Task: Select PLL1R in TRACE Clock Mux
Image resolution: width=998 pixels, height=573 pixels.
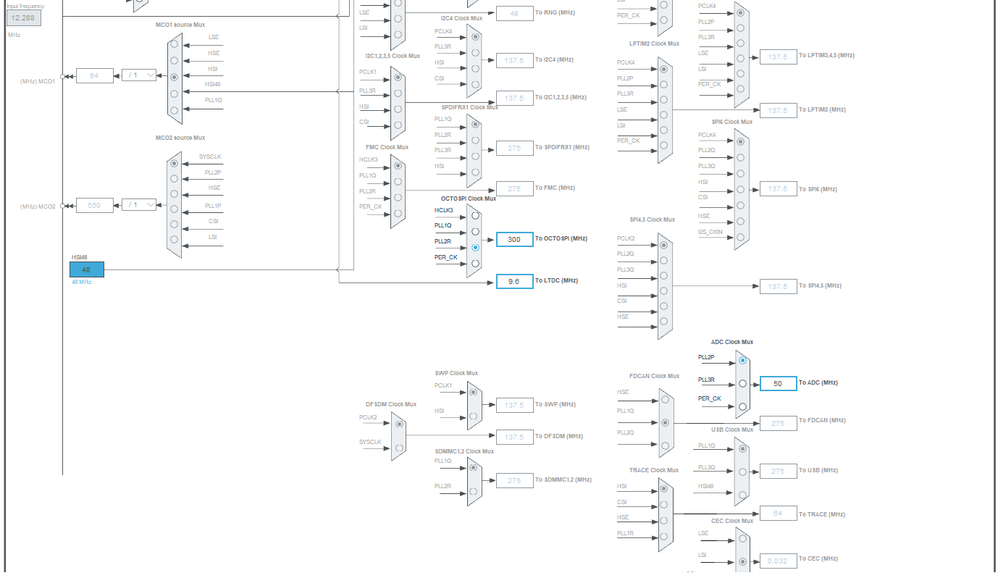Action: [x=664, y=535]
